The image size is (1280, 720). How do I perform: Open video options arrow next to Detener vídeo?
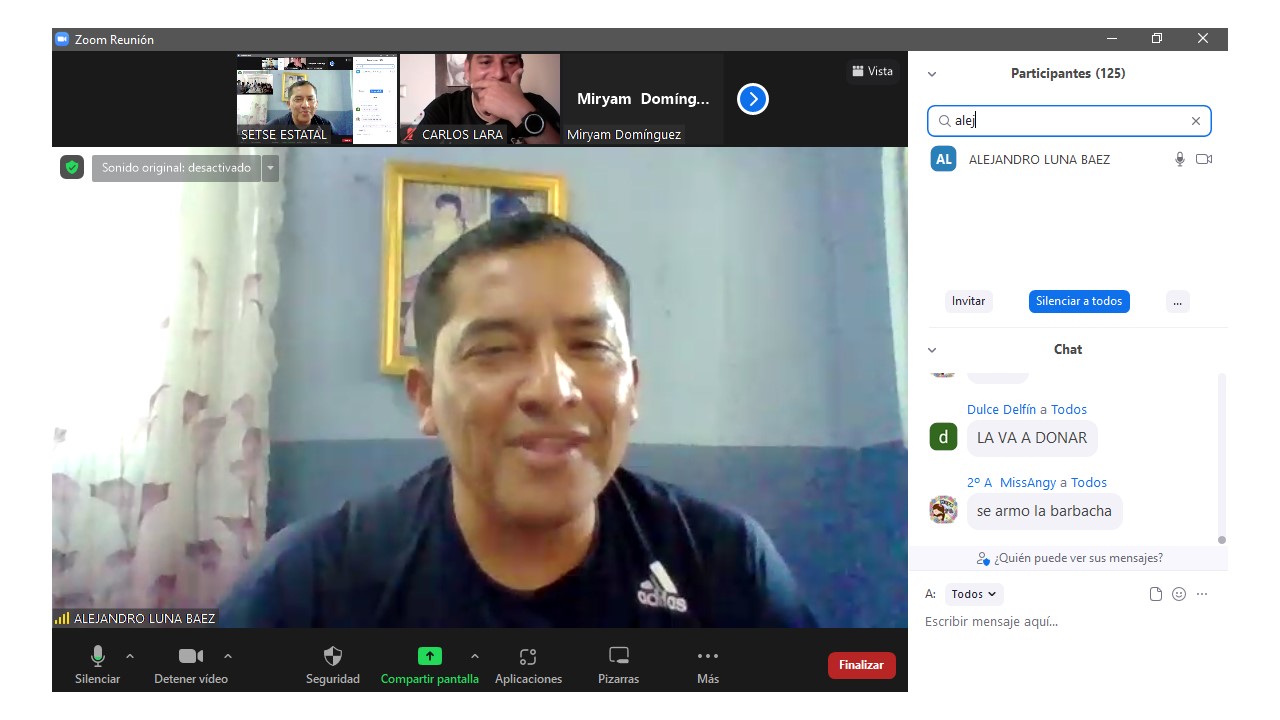(x=228, y=656)
